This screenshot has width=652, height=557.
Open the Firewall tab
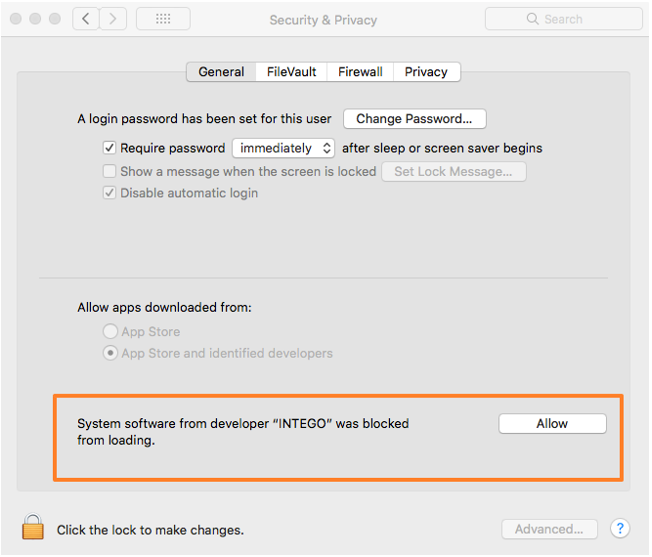click(x=360, y=72)
